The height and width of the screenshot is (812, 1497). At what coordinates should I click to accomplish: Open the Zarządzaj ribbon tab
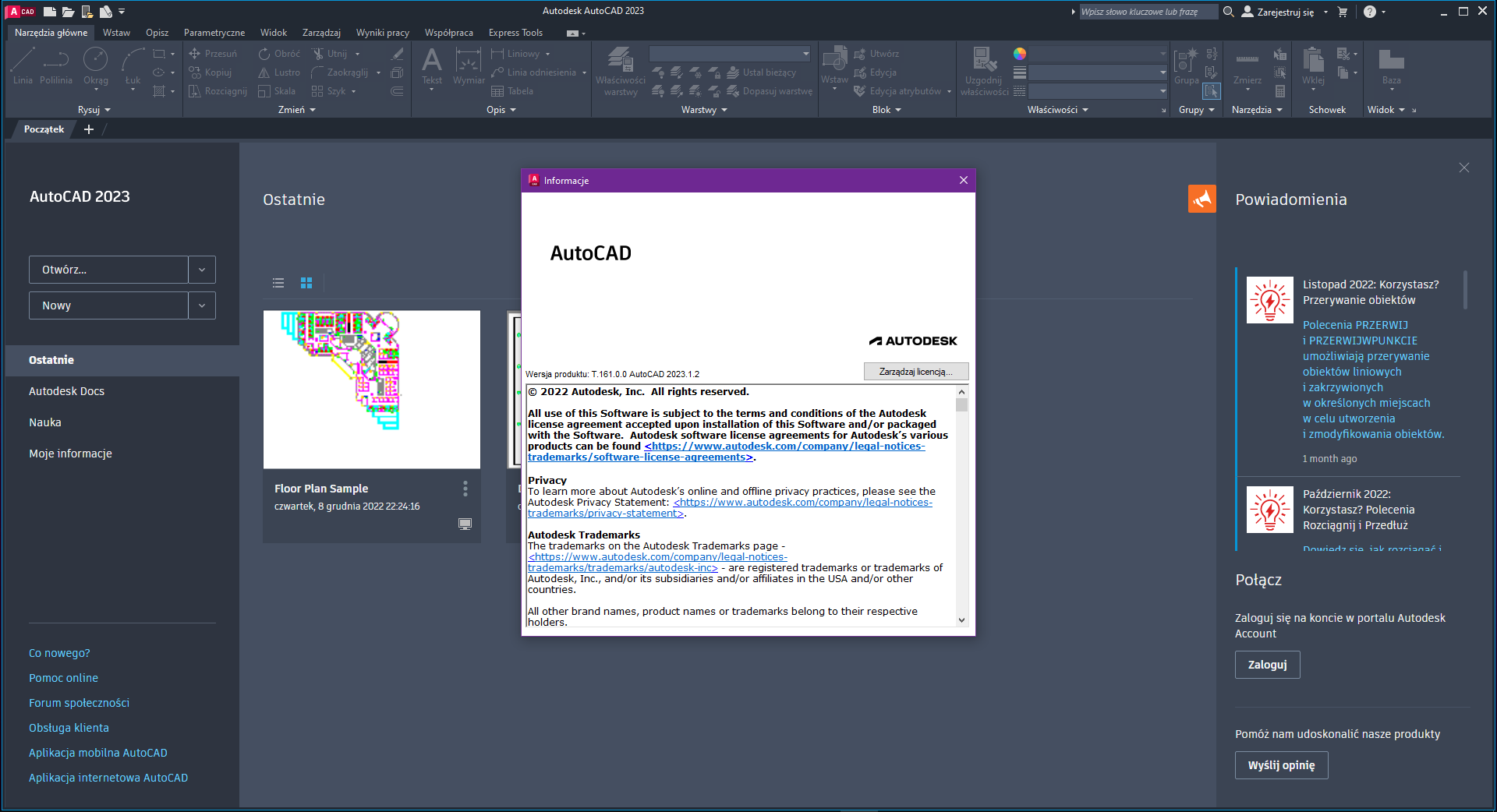point(321,33)
